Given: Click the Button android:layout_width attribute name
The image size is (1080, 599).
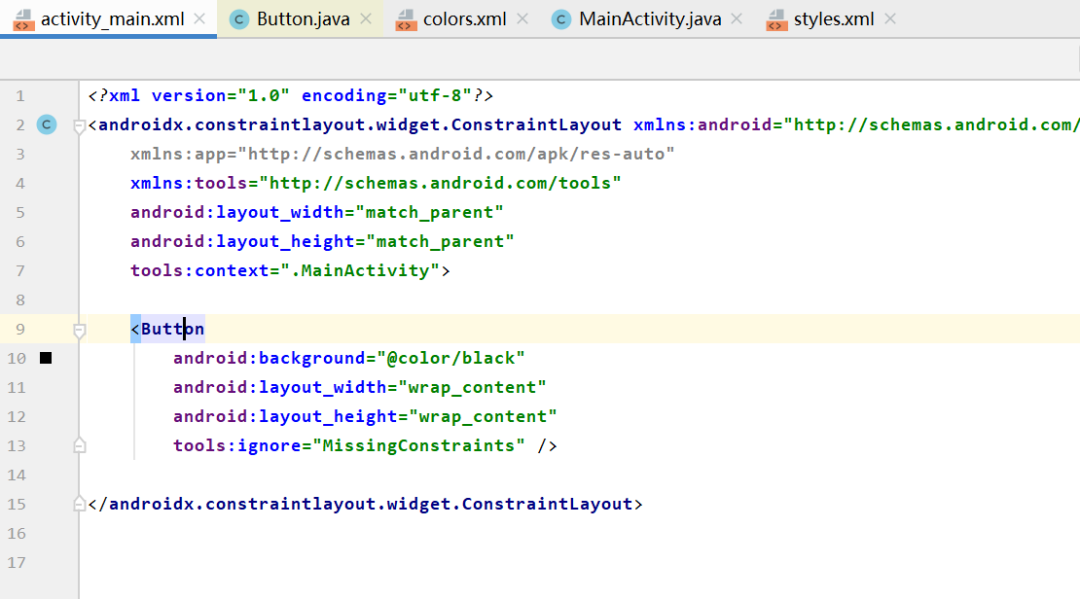Looking at the screenshot, I should pos(280,387).
